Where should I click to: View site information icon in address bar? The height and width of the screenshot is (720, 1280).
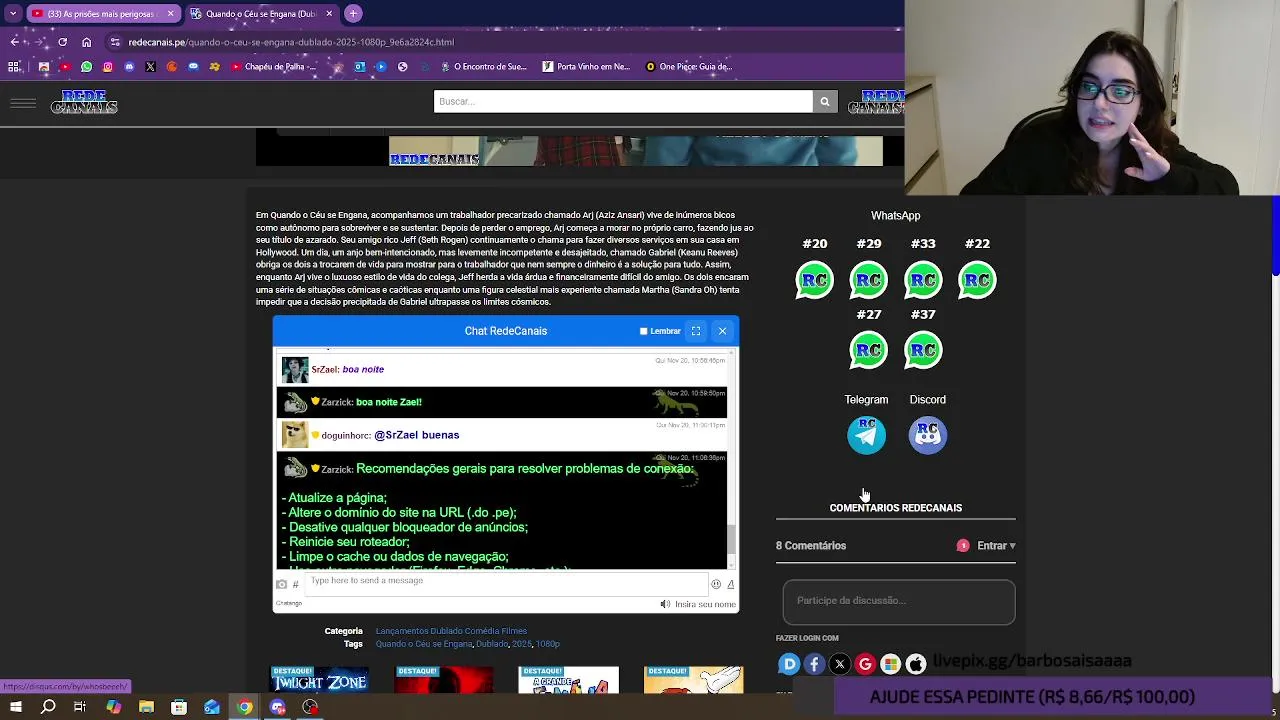116,42
